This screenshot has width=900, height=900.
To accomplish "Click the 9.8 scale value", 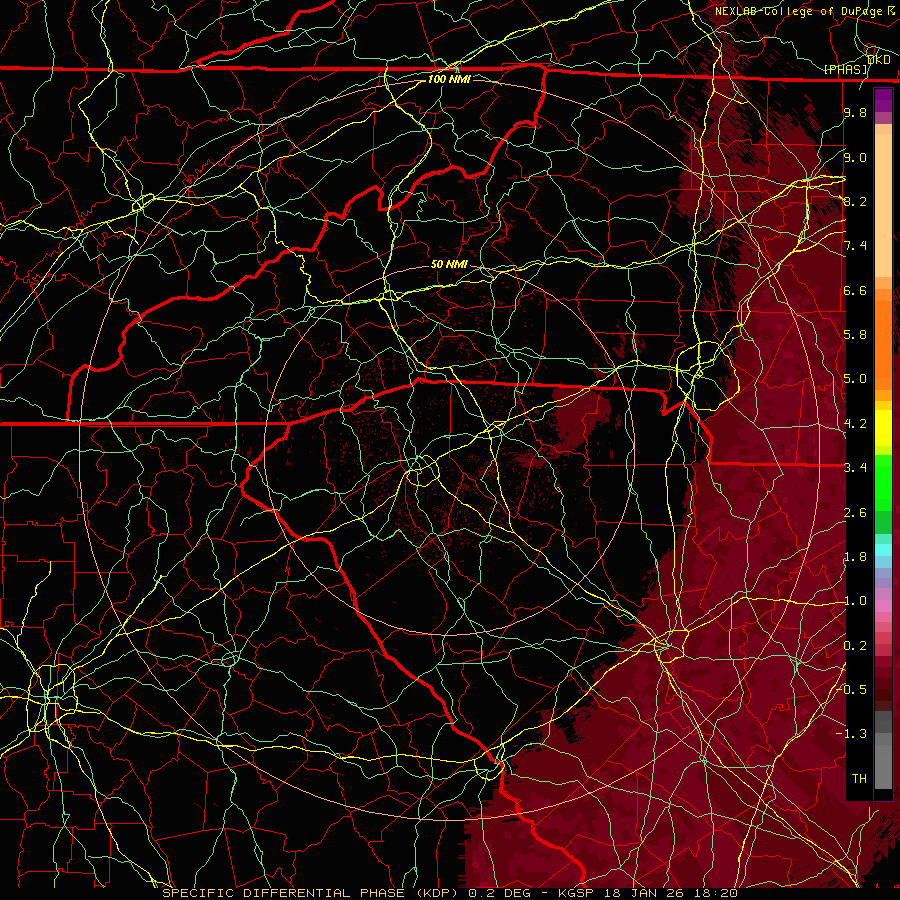I will pos(855,112).
